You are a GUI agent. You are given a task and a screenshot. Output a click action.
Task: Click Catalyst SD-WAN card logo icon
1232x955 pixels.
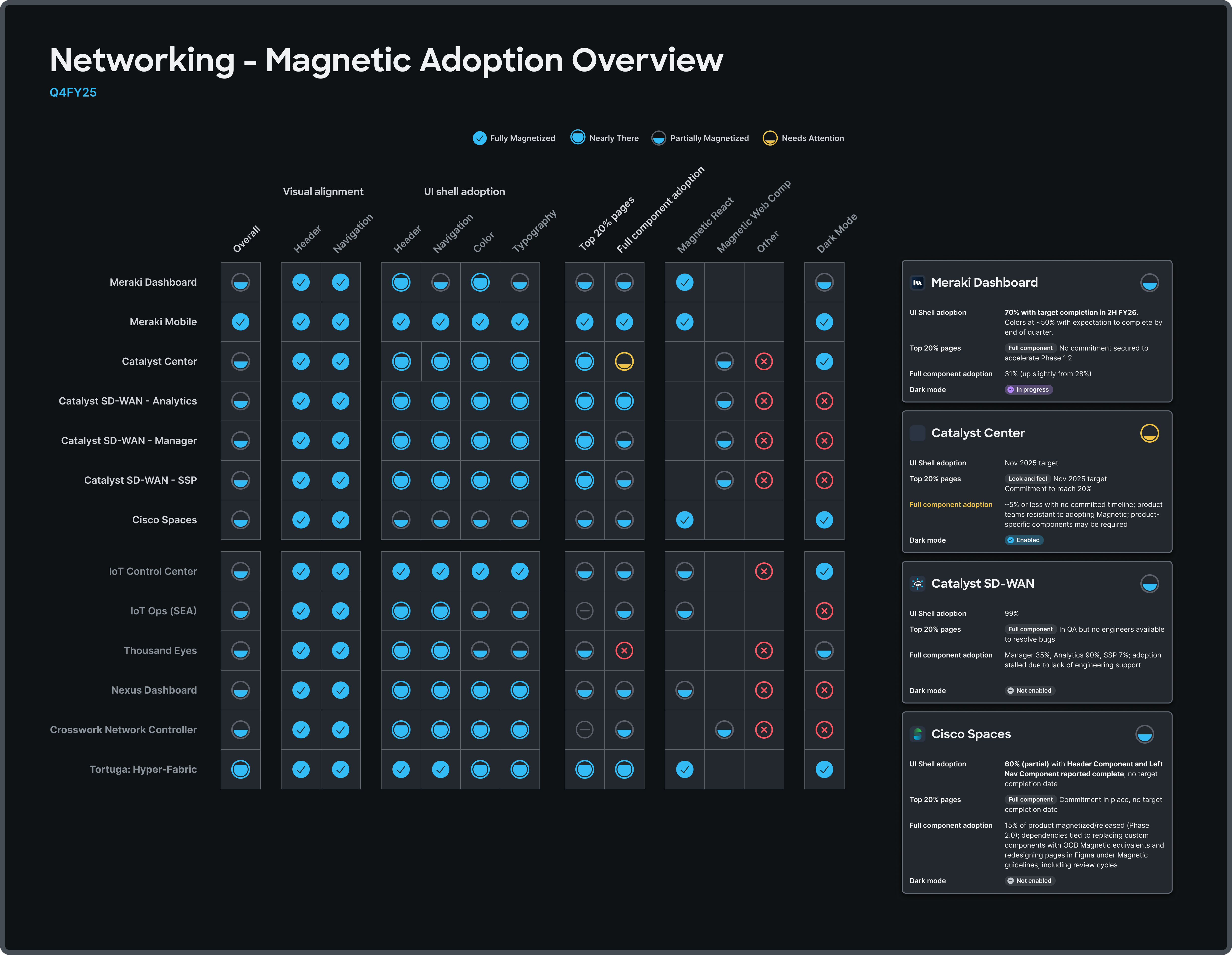point(918,584)
